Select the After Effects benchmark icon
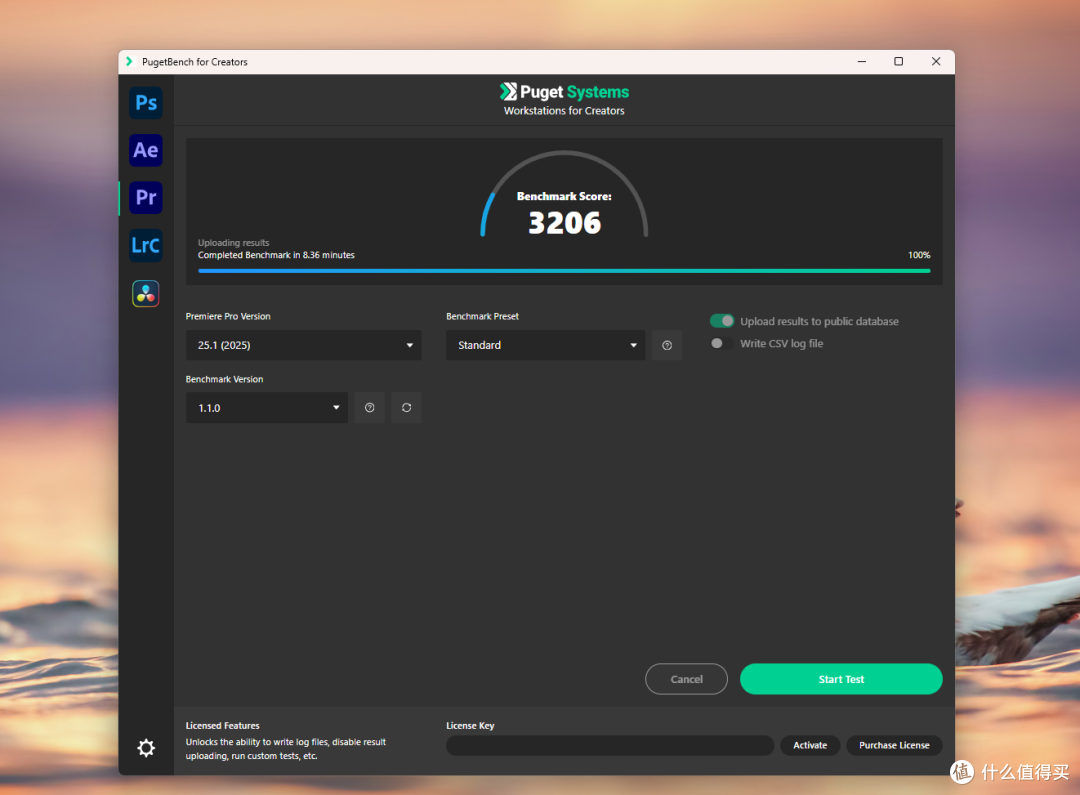This screenshot has width=1080, height=795. [x=145, y=150]
